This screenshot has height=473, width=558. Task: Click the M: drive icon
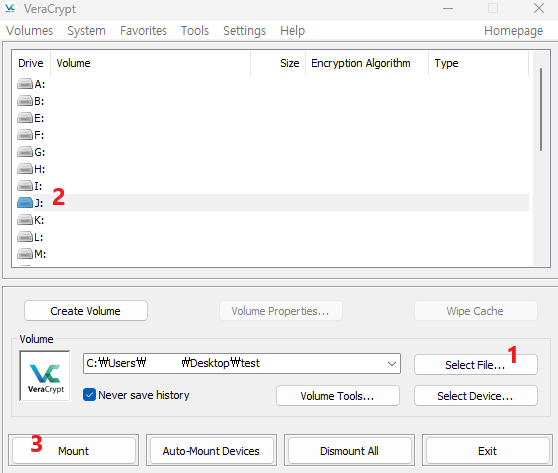(25, 254)
